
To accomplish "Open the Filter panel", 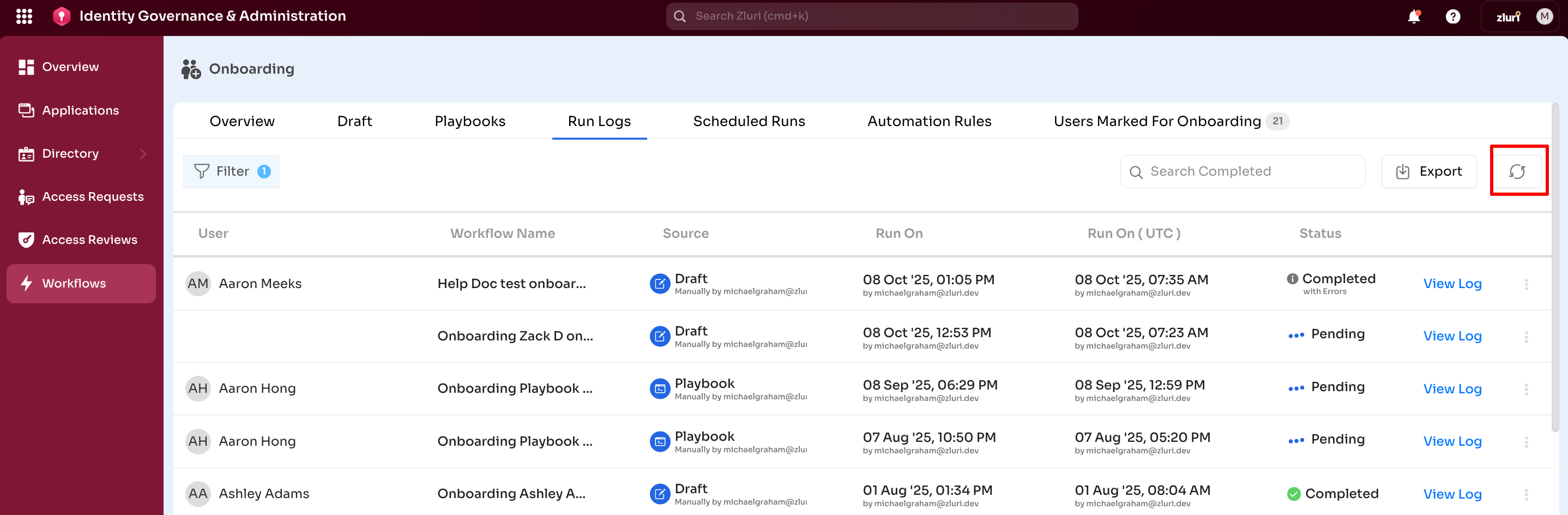I will coord(231,171).
